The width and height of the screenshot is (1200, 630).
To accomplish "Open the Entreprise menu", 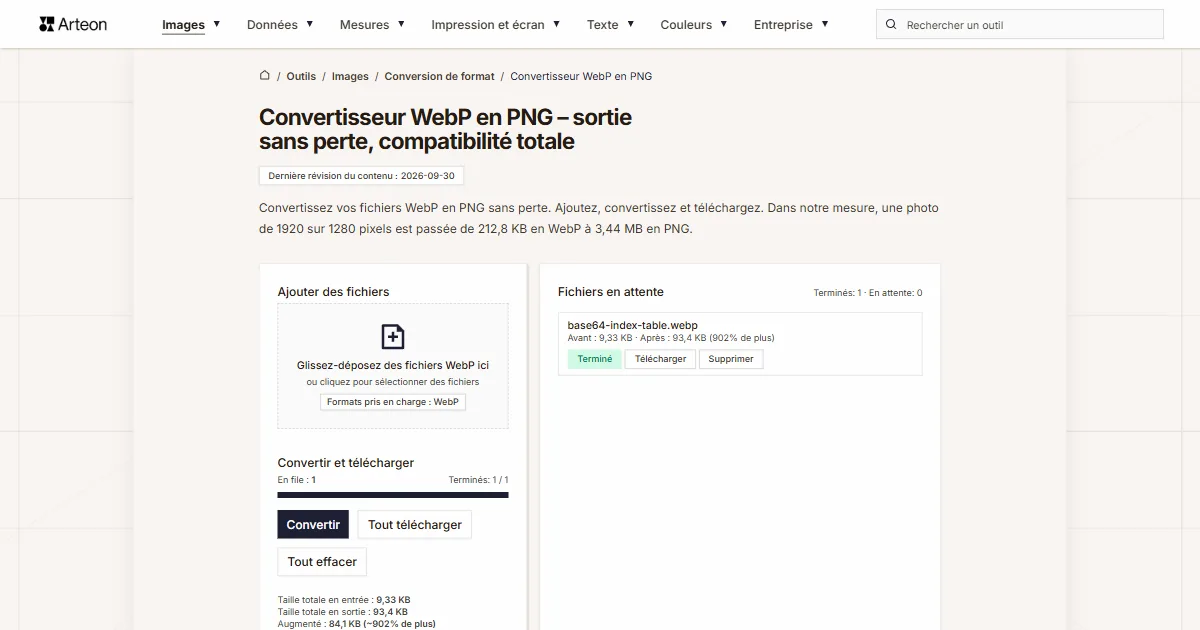I will point(783,25).
